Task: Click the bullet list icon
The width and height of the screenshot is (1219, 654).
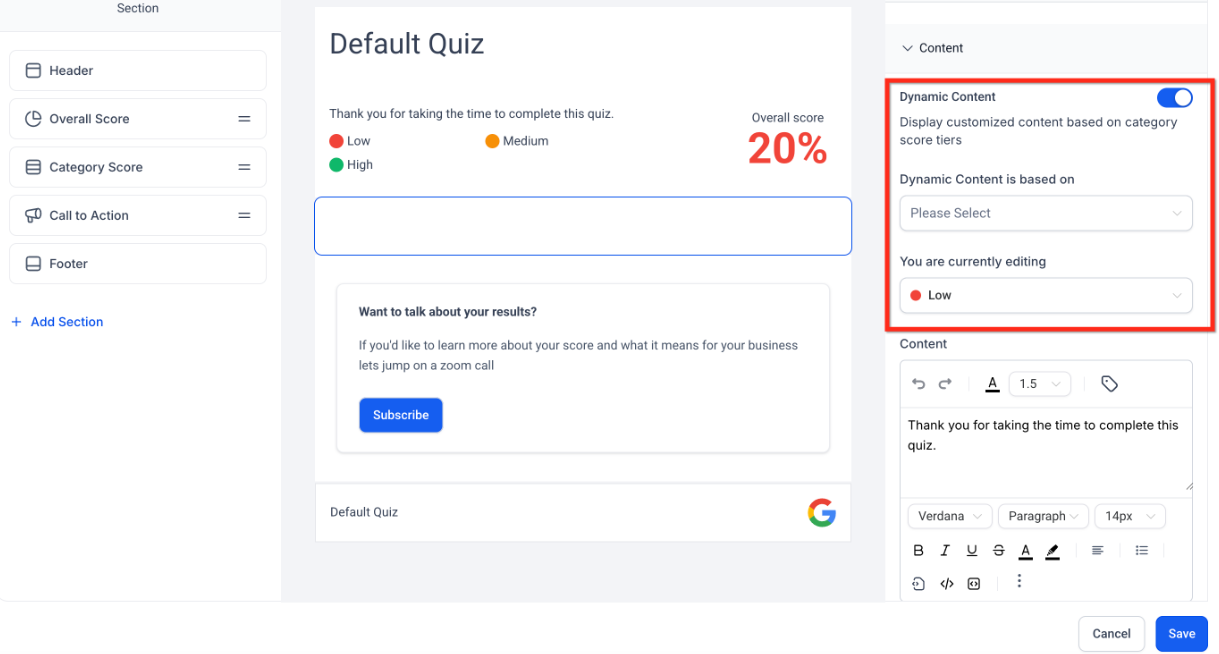Action: [1142, 551]
